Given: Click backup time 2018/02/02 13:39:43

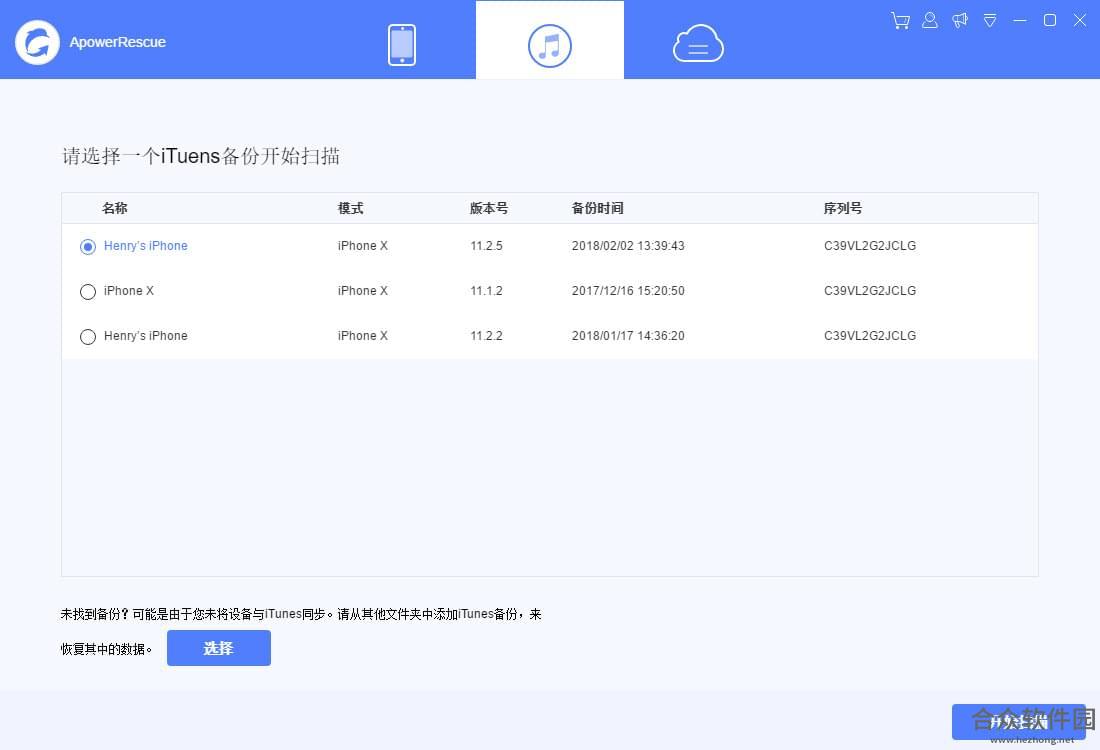Looking at the screenshot, I should 628,246.
